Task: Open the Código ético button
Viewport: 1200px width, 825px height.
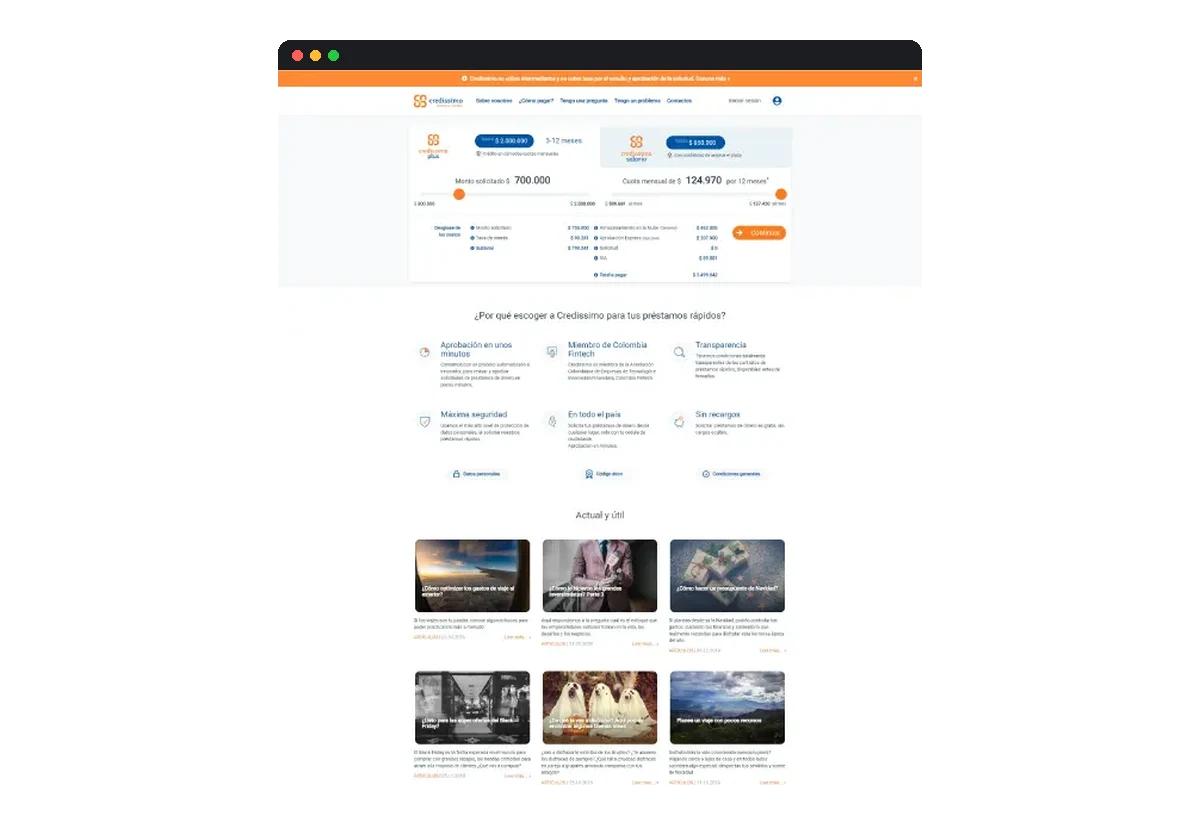Action: pyautogui.click(x=603, y=474)
